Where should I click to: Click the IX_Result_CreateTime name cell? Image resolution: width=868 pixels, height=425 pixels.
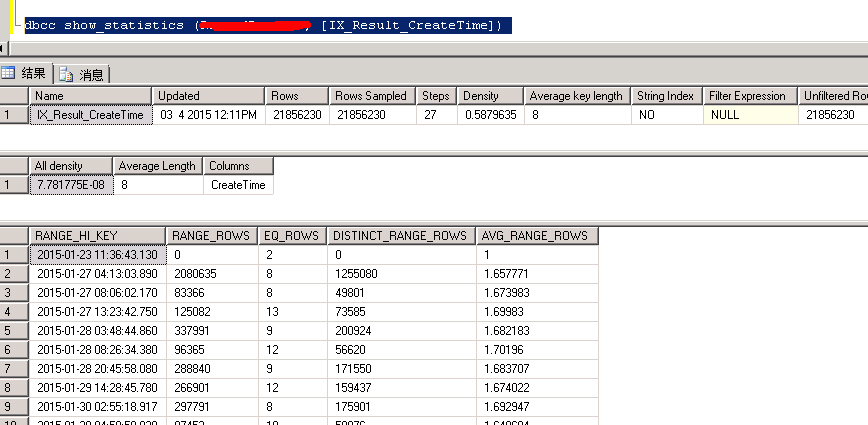coord(90,115)
